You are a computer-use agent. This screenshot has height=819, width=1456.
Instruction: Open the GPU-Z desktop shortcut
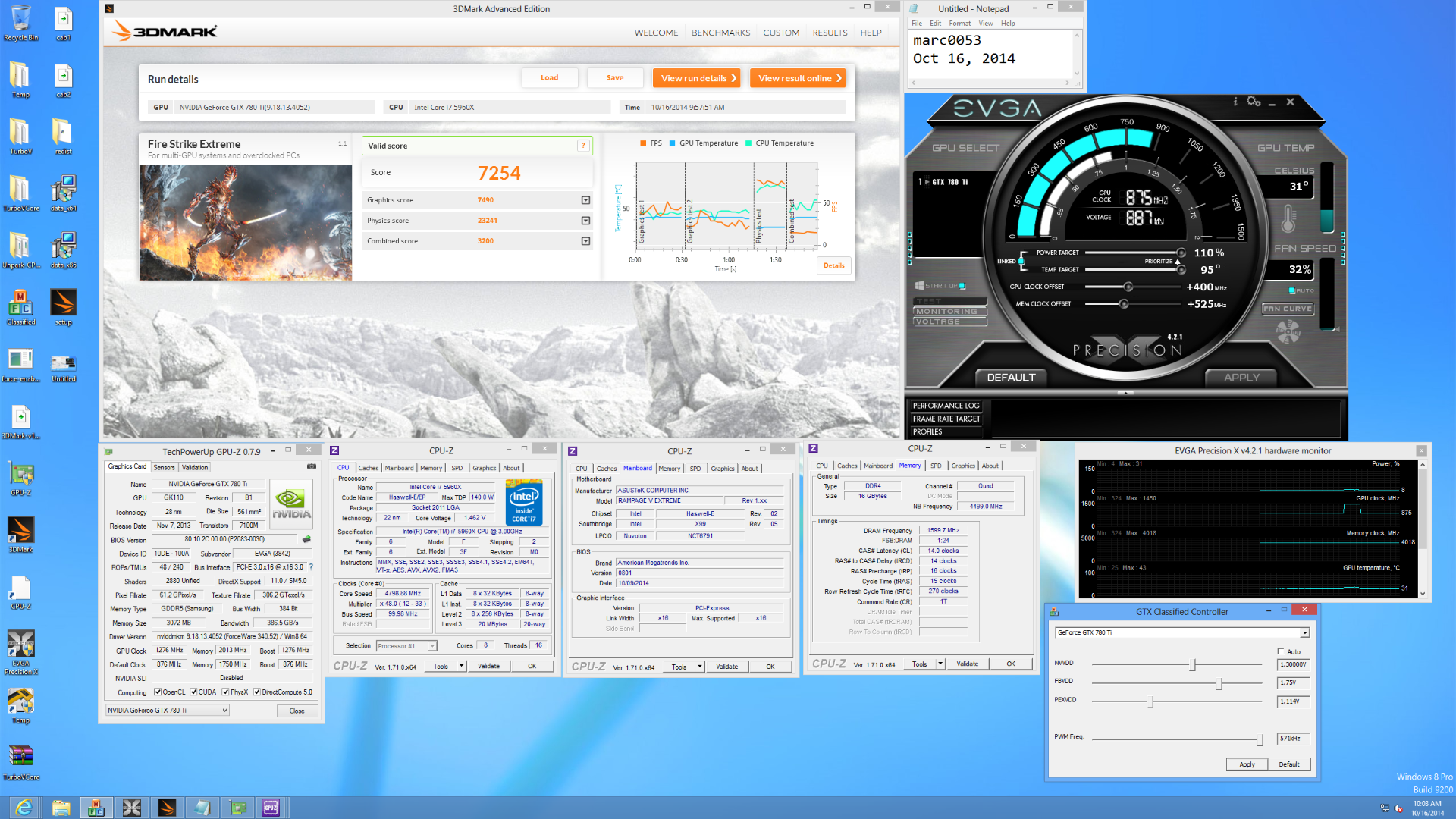(x=20, y=479)
